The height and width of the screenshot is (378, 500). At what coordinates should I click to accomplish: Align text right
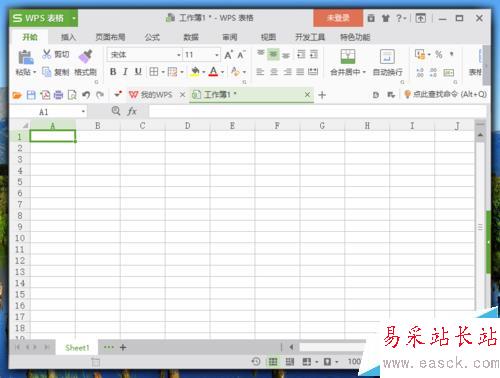tap(287, 72)
